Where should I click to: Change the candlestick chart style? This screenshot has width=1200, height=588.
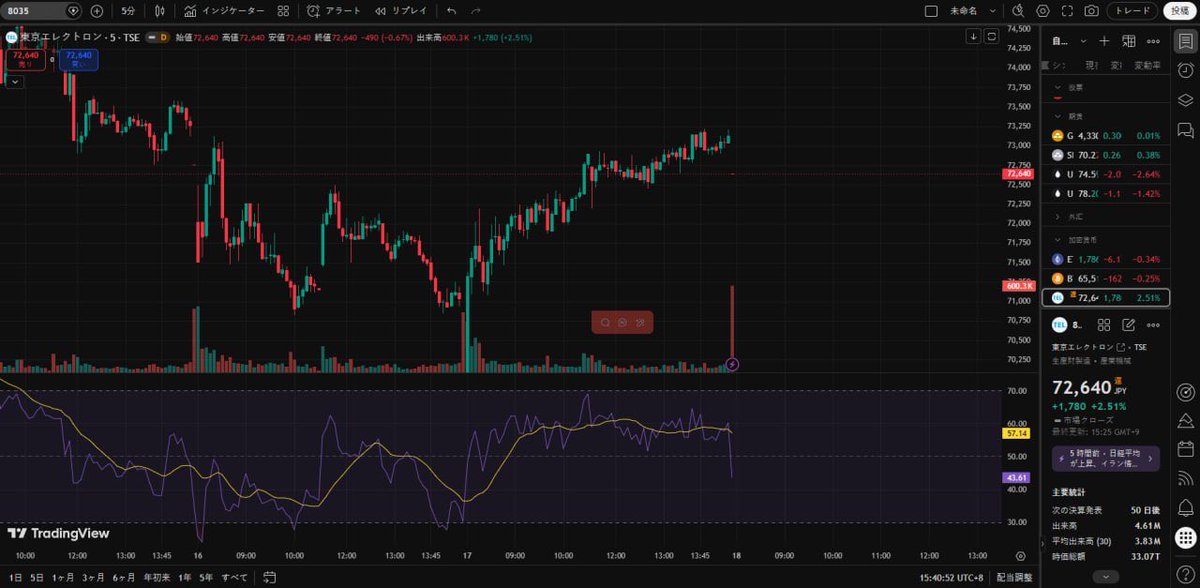pos(160,11)
